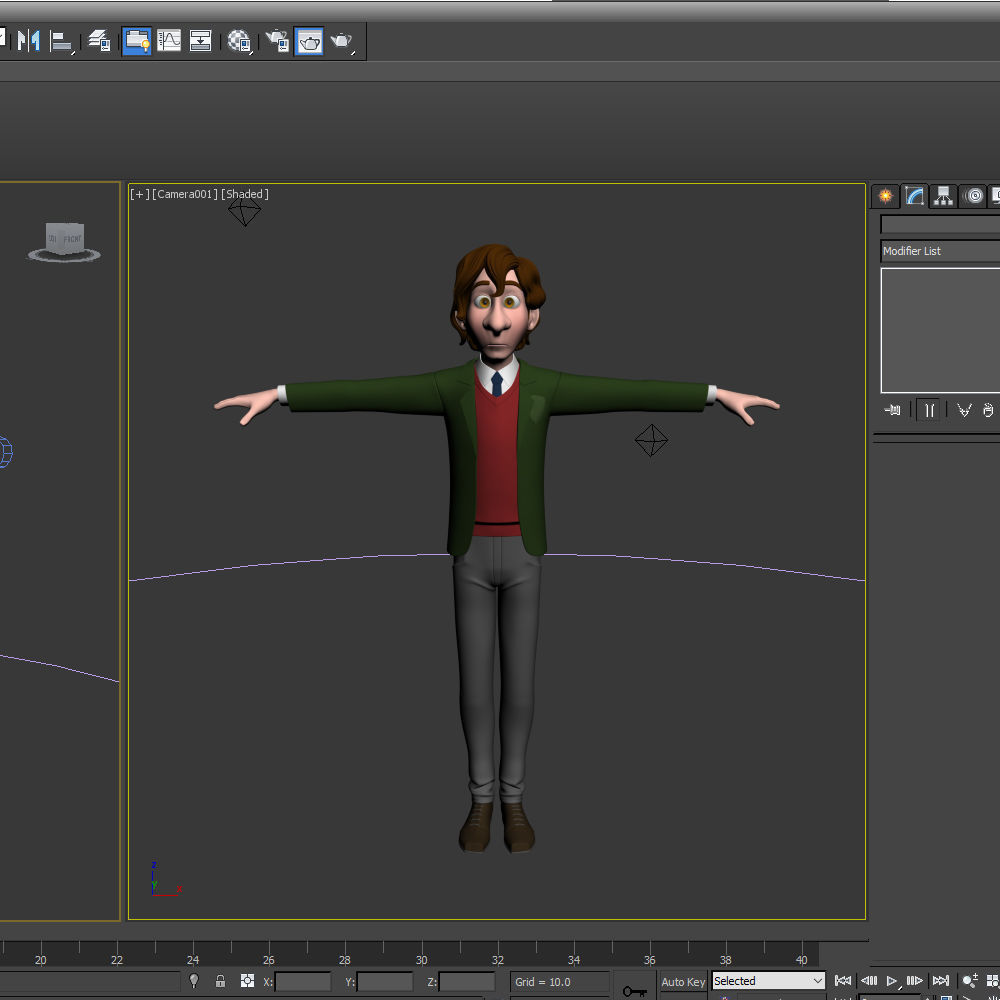Click the Zoom viewport navigation icon

(x=970, y=981)
